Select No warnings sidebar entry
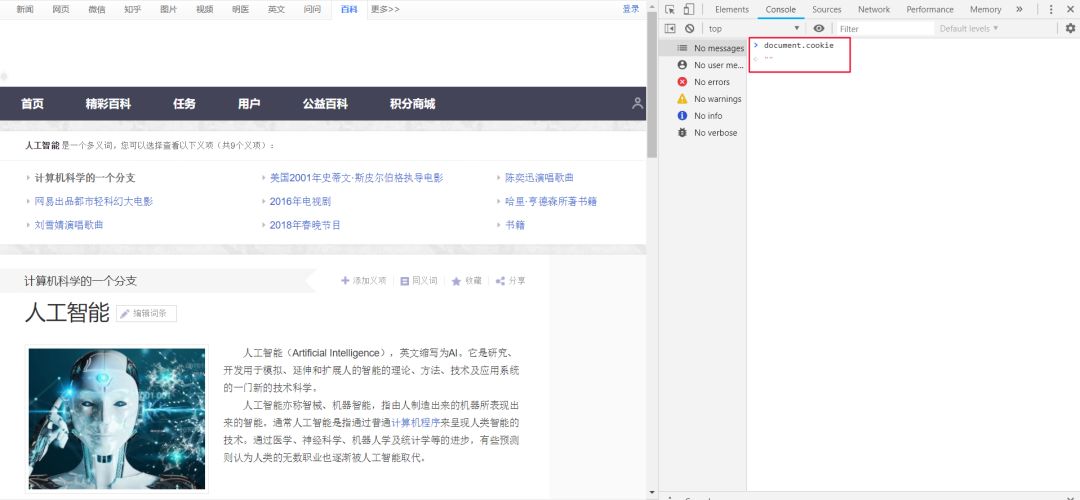Viewport: 1080px width, 500px height. tap(703, 98)
